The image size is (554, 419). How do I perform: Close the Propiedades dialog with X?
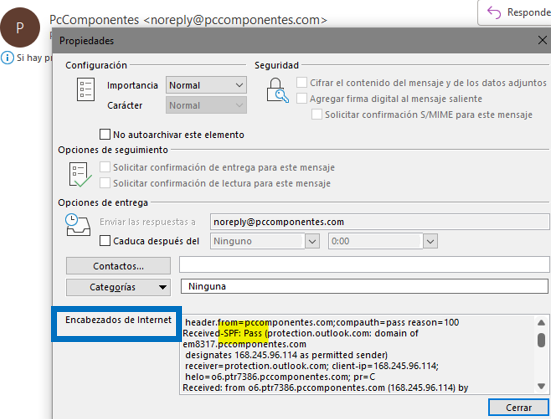542,40
